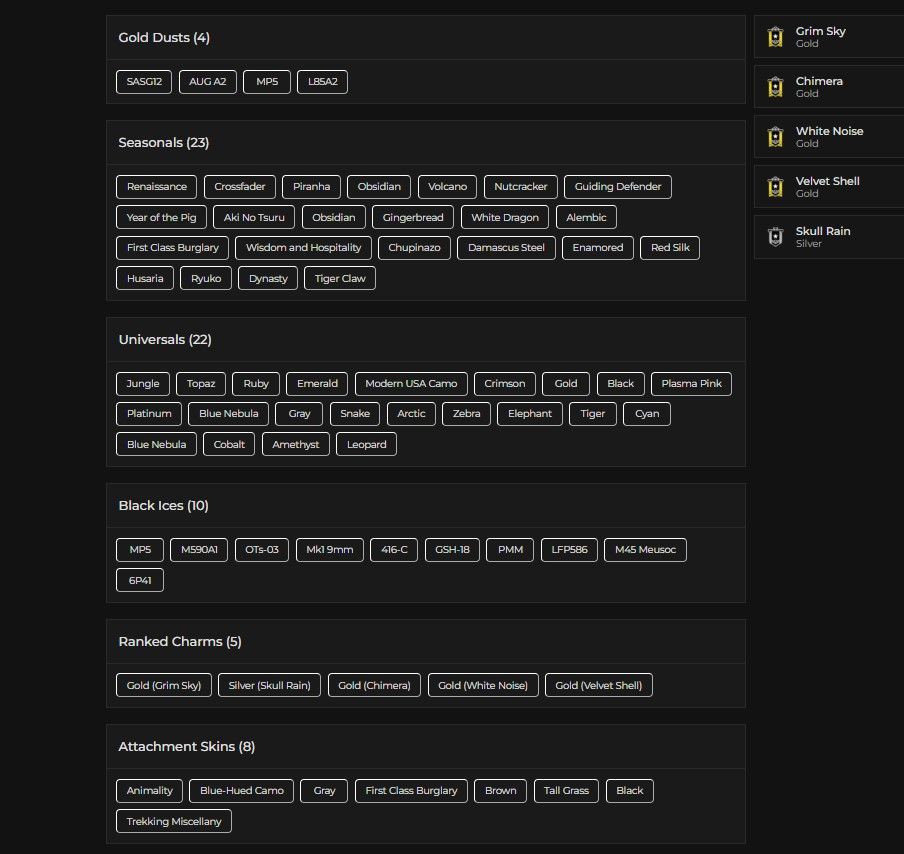Click the Enamored seasonal tag
The image size is (904, 854).
click(x=597, y=248)
